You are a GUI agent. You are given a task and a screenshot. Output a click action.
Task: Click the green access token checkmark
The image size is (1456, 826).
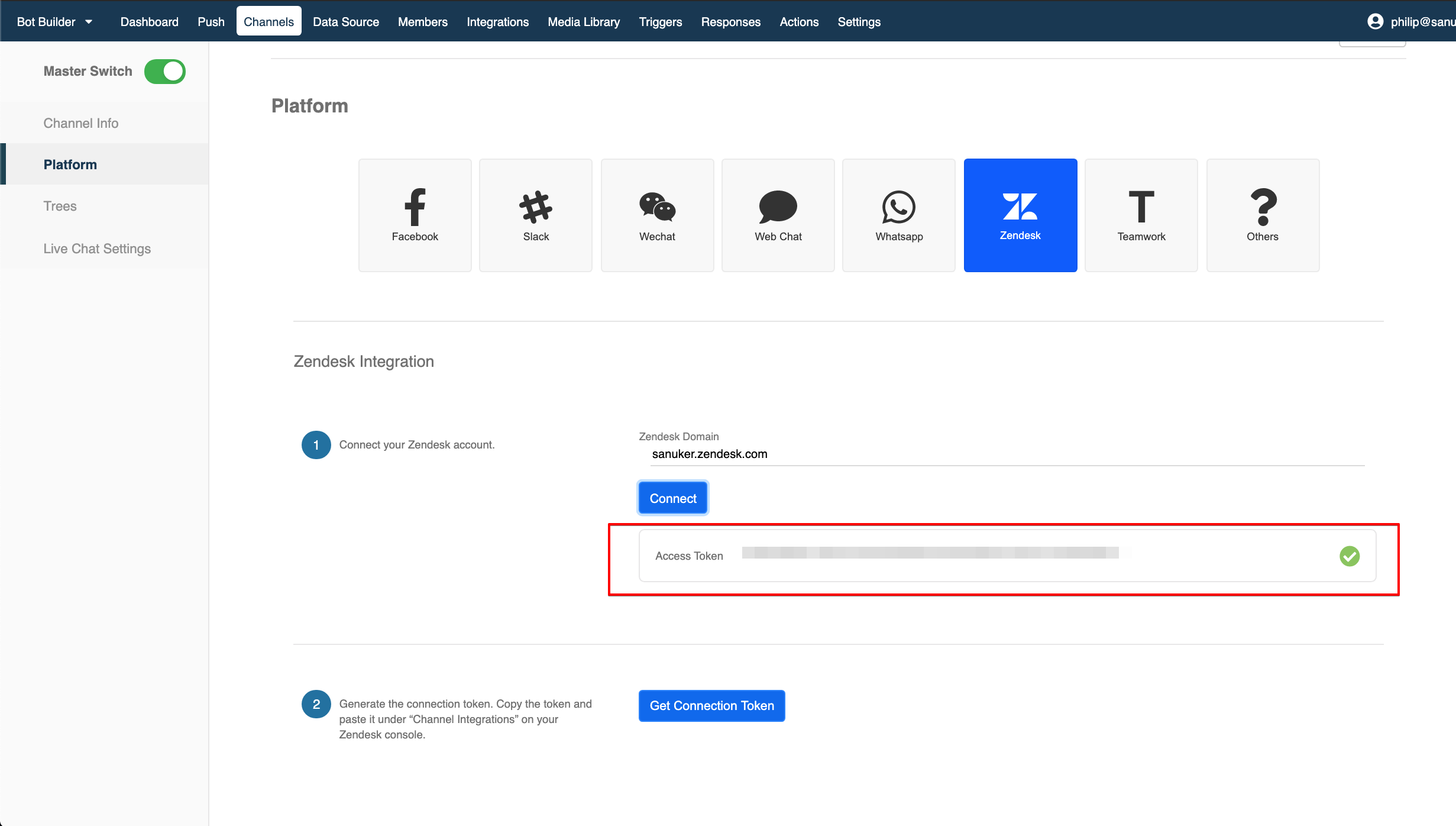1350,556
